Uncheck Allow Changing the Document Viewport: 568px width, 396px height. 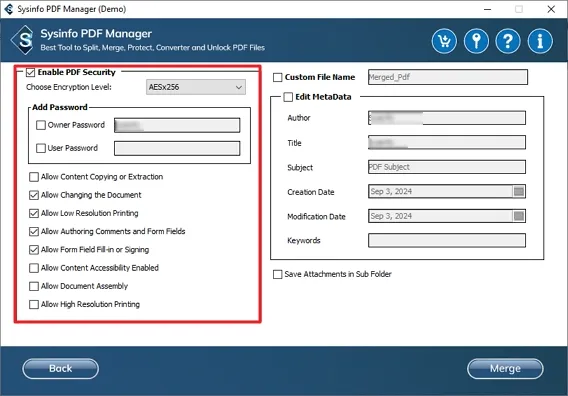[34, 195]
